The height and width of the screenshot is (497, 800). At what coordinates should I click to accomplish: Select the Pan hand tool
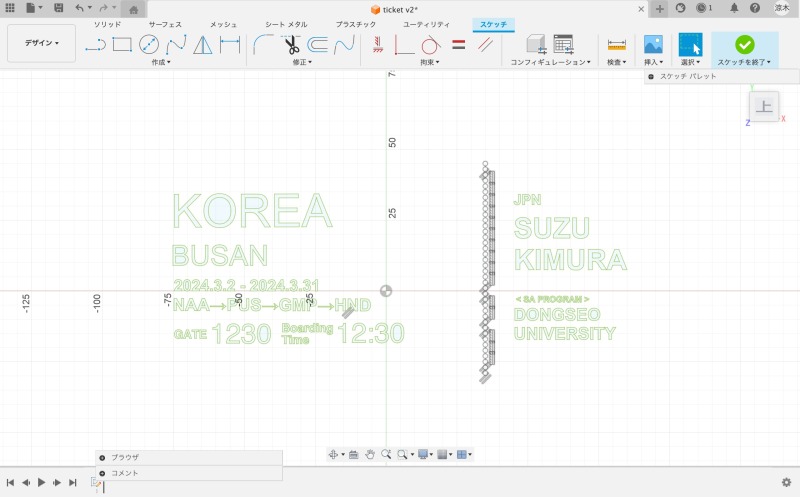point(370,454)
